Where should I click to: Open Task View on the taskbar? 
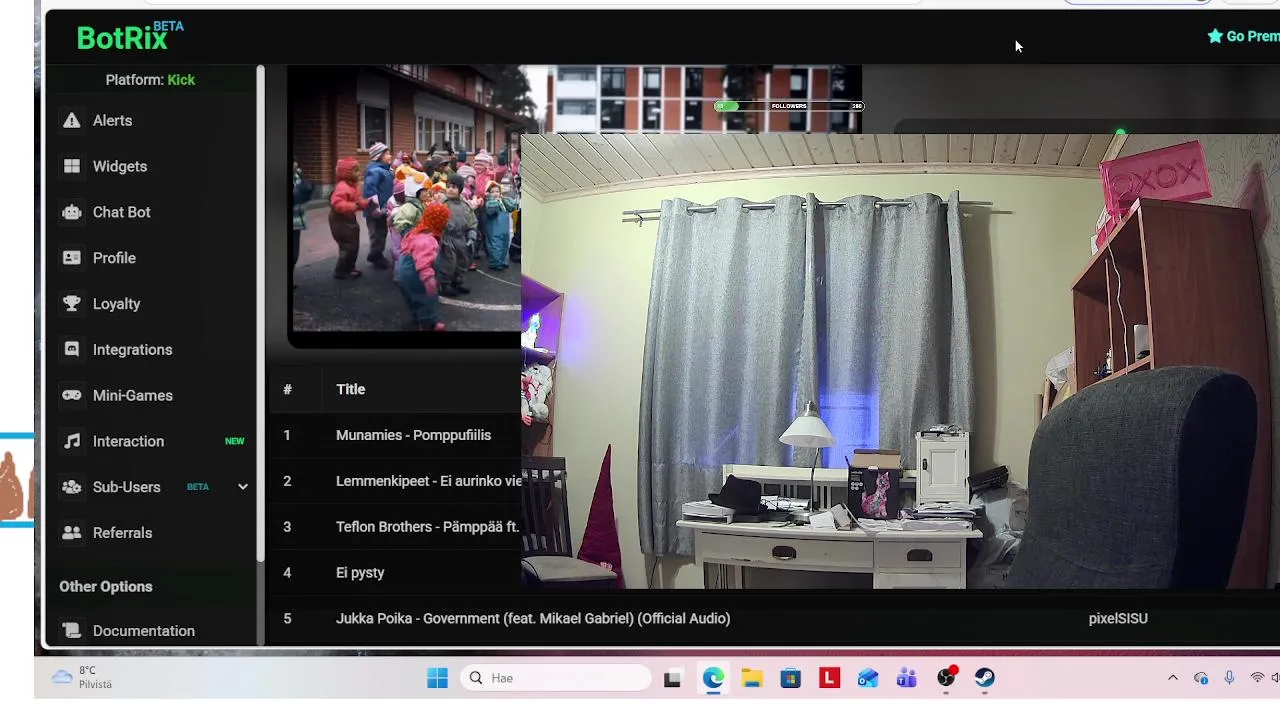672,678
